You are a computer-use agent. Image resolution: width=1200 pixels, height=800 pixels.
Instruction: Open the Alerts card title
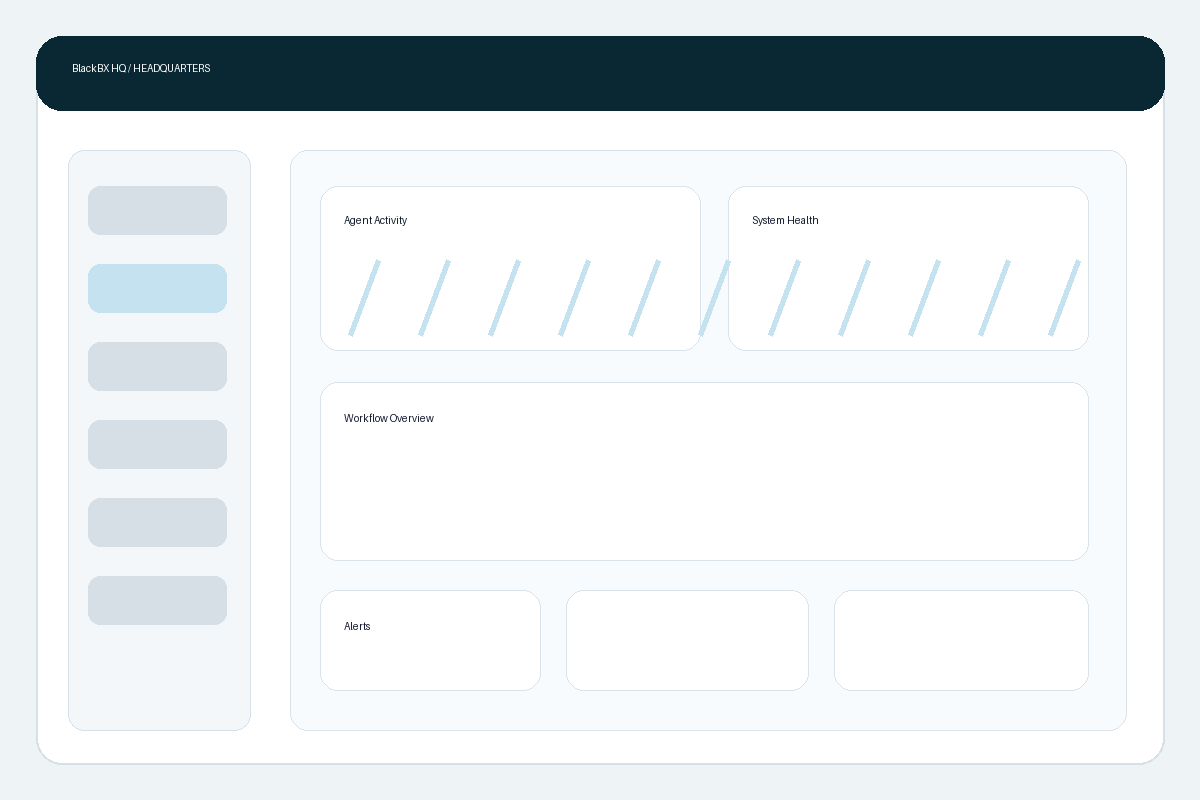[357, 626]
